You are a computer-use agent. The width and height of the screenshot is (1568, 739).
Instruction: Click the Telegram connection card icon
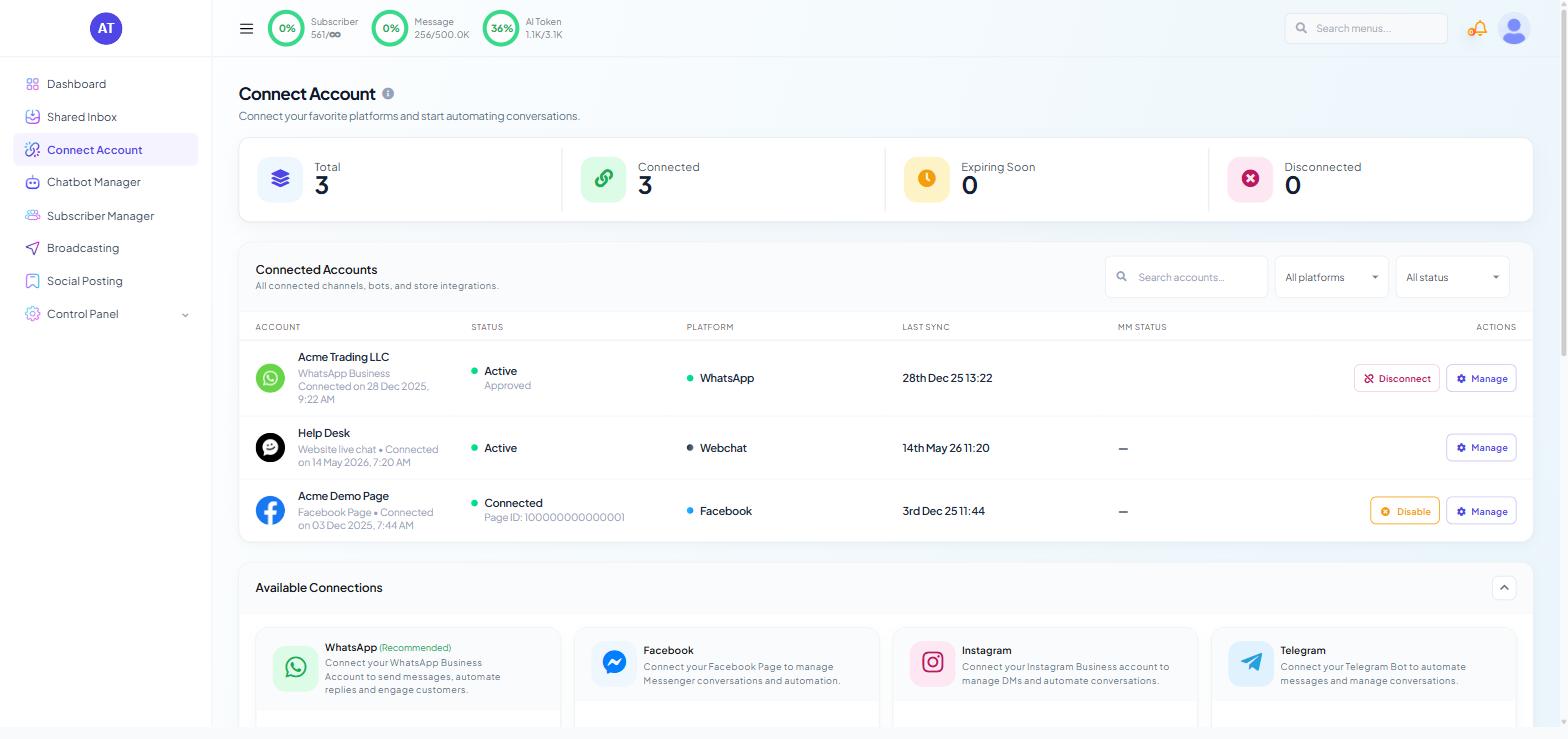coord(1251,663)
